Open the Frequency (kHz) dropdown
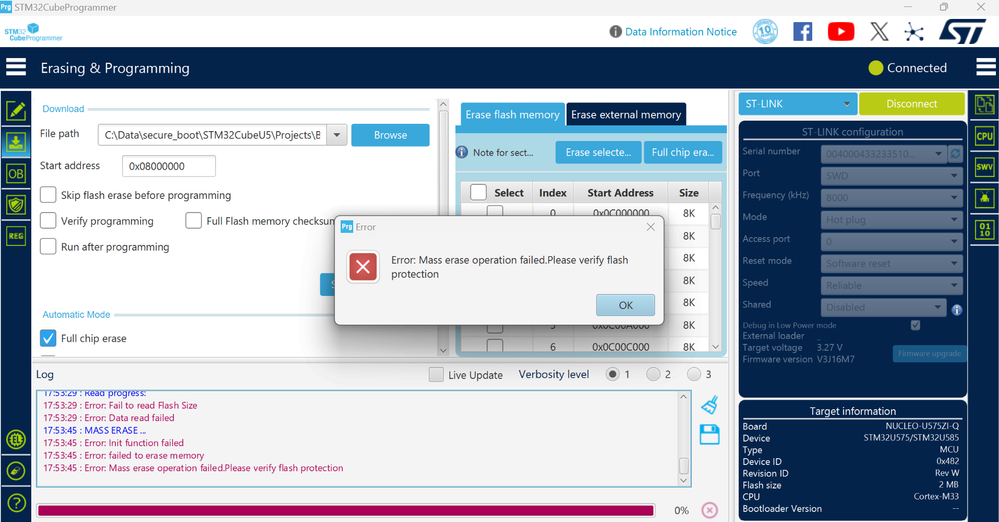The height and width of the screenshot is (522, 999). [x=891, y=198]
